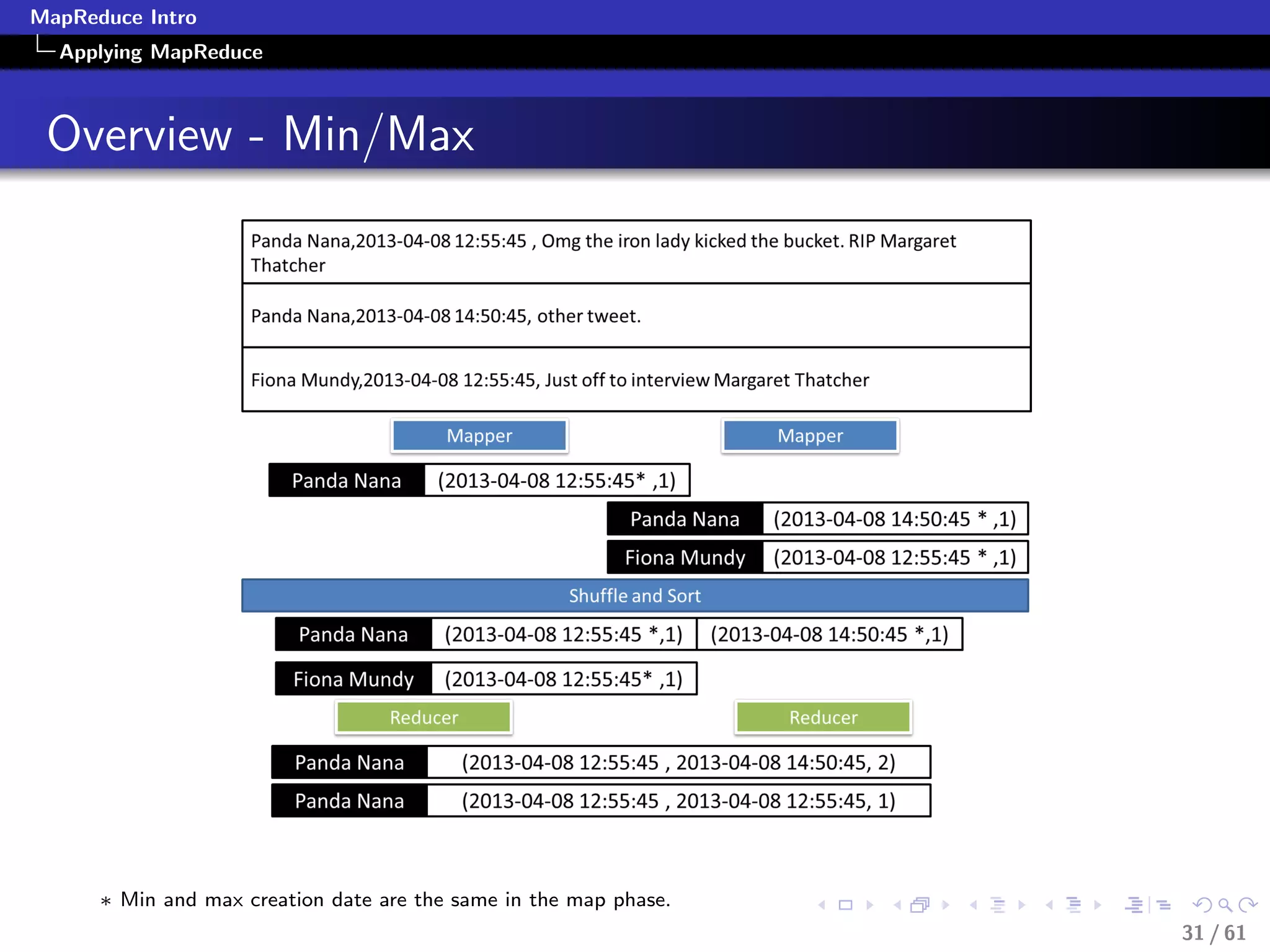The width and height of the screenshot is (1270, 952).
Task: Click Fiona Mundy sorted value 12:55:45* ,1
Action: [x=564, y=679]
